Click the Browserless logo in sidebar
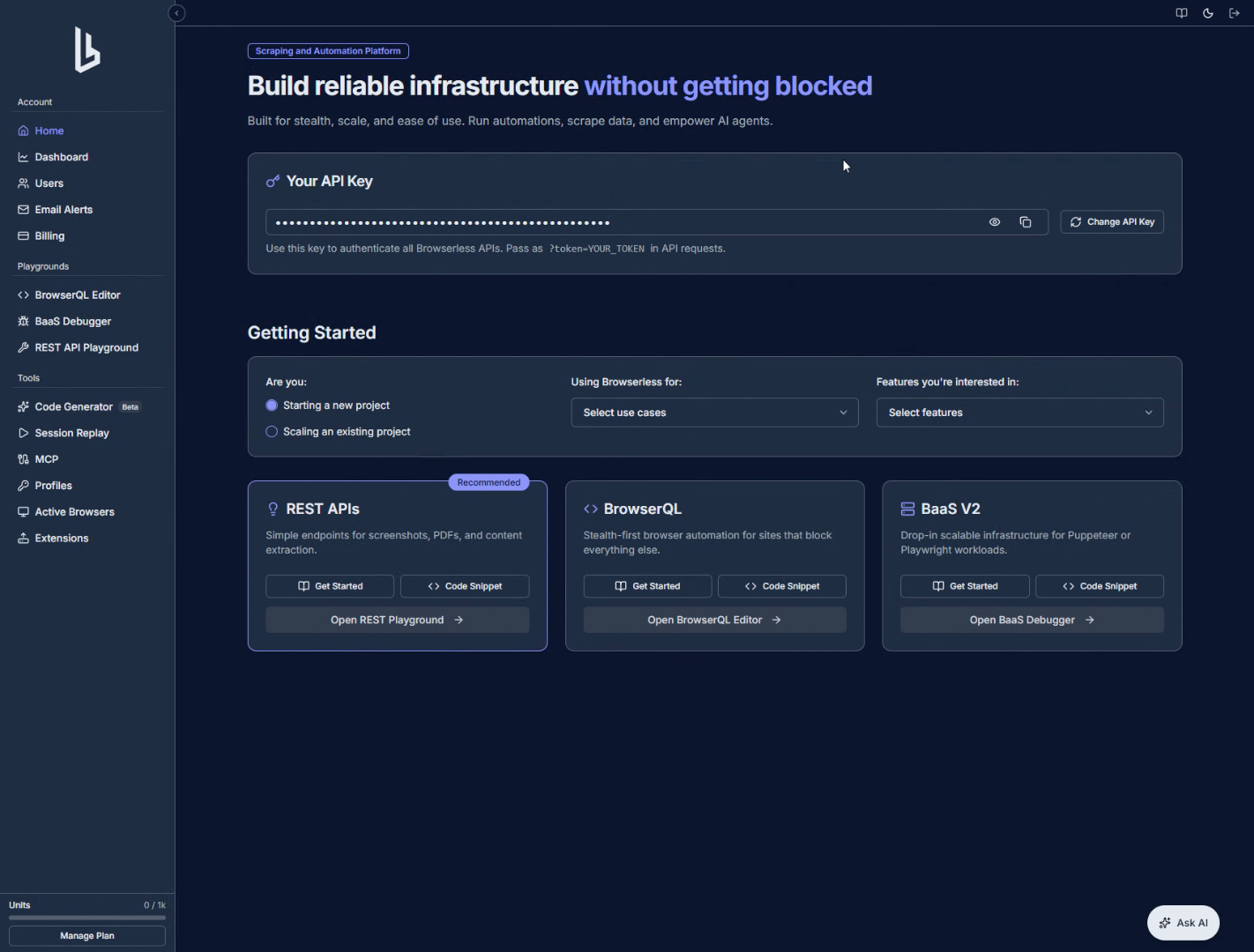Image resolution: width=1254 pixels, height=952 pixels. pos(87,49)
